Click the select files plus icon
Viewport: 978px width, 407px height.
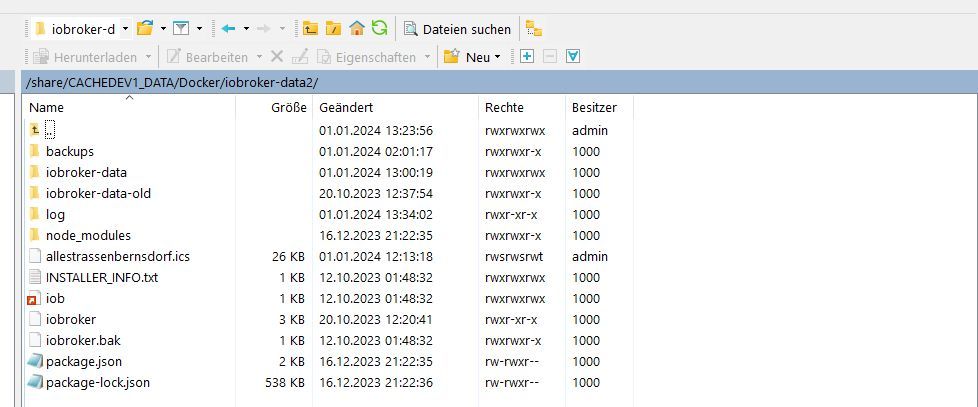point(527,57)
